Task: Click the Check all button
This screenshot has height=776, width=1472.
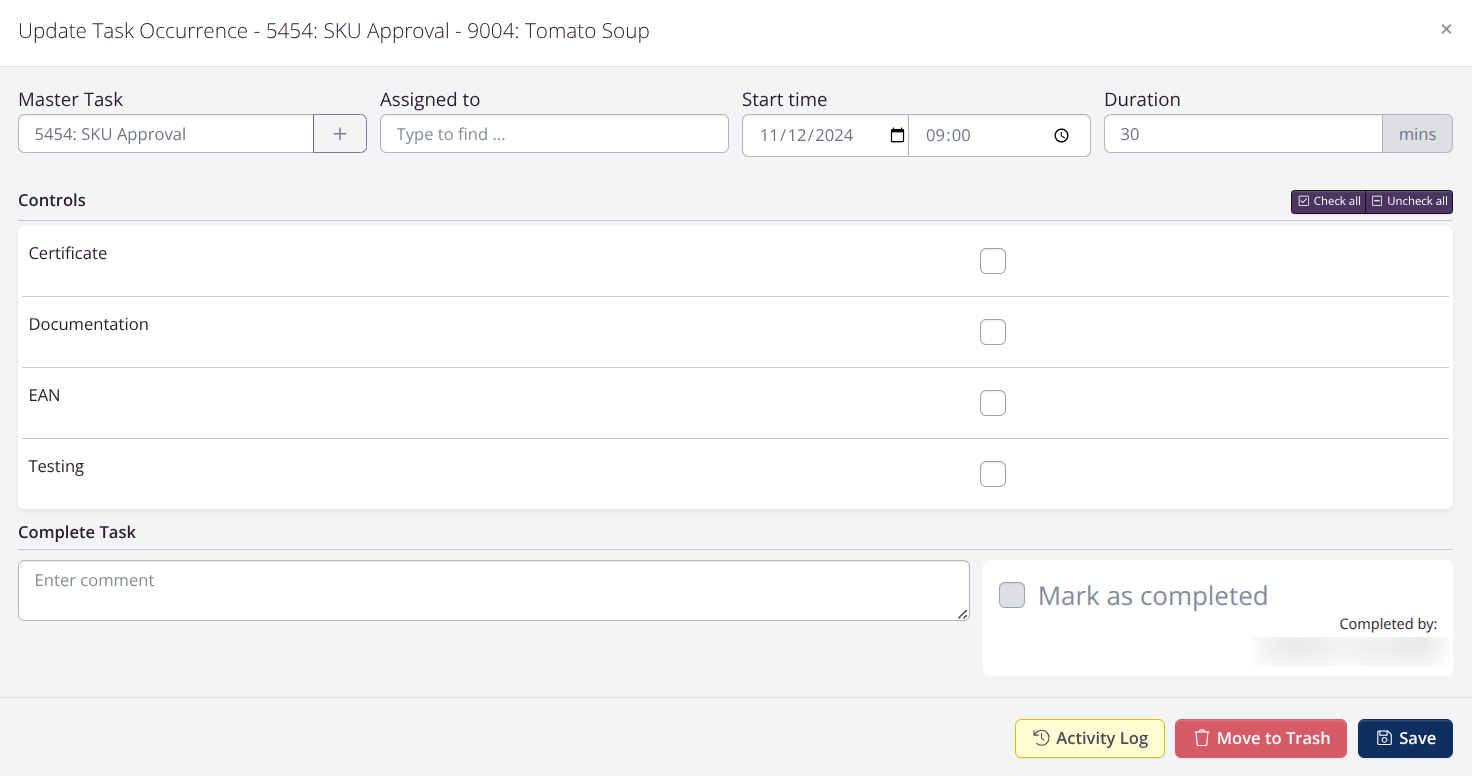Action: pos(1328,201)
